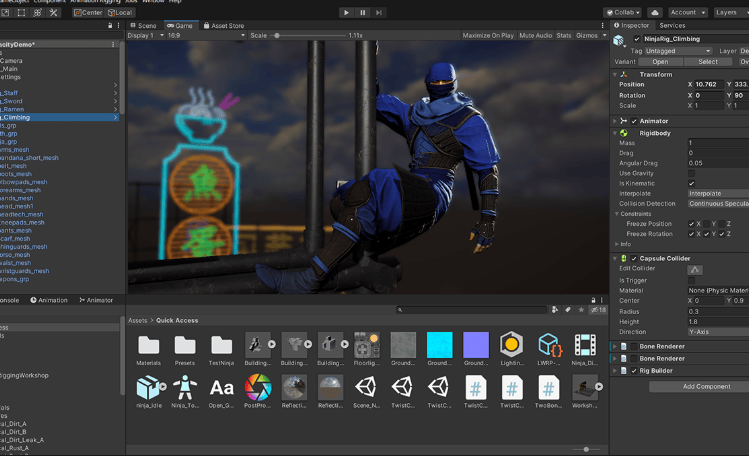Image resolution: width=749 pixels, height=456 pixels.
Task: Open the custom editor tools icon
Action: click(x=54, y=12)
